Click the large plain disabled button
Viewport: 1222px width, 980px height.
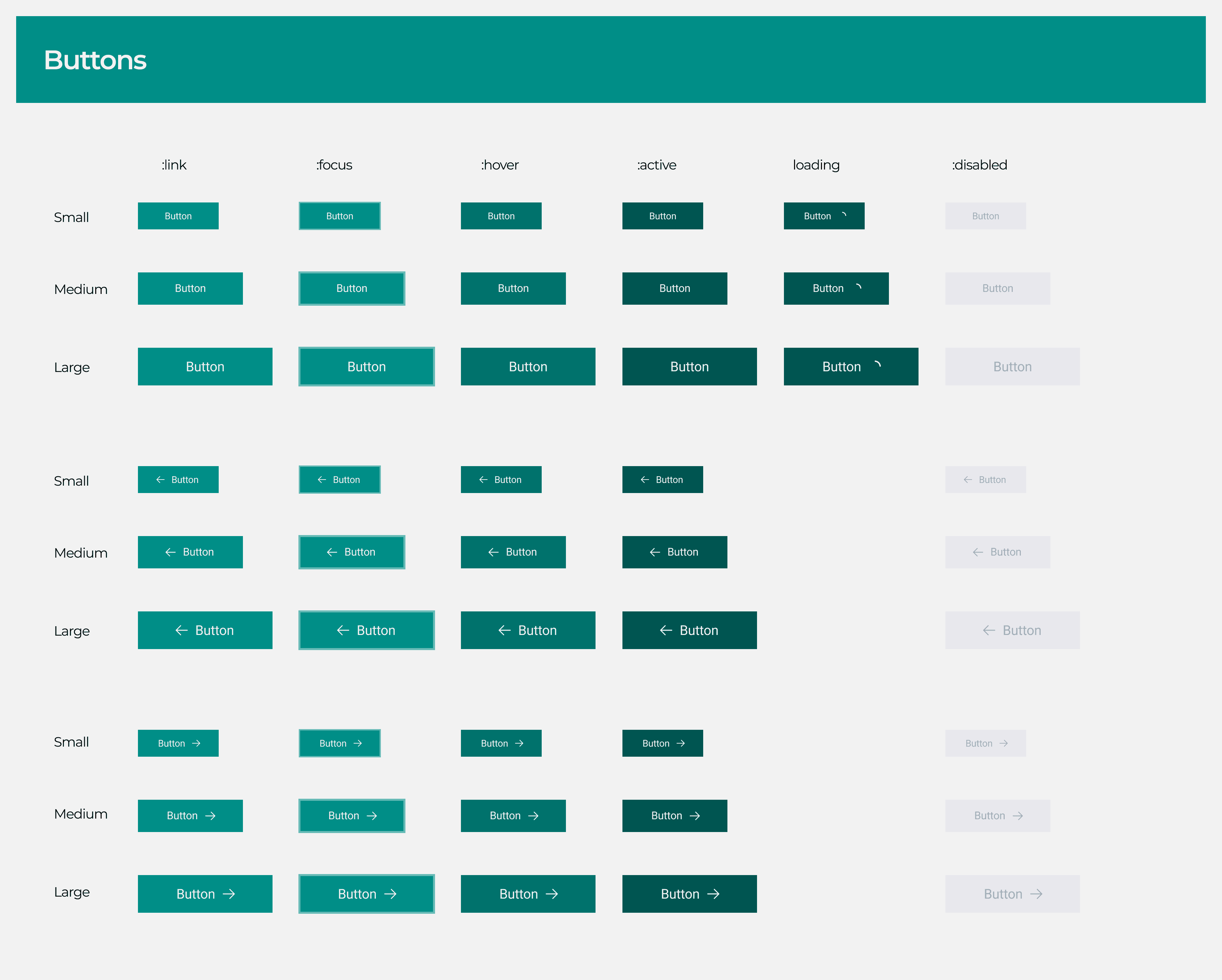click(1012, 367)
